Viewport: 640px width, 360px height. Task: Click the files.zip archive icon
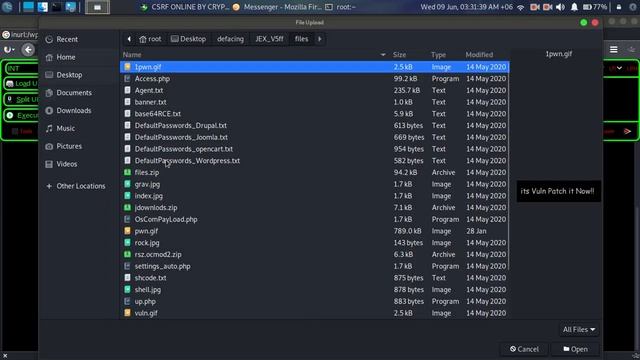click(x=127, y=172)
